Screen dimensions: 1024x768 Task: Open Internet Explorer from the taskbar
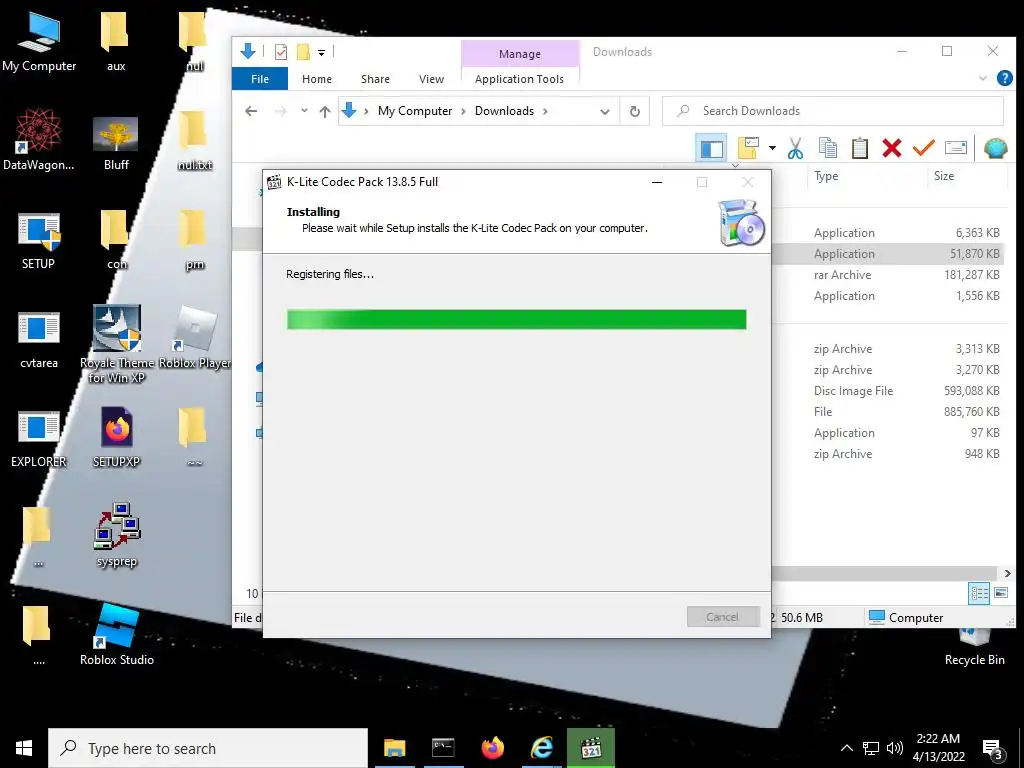point(541,748)
